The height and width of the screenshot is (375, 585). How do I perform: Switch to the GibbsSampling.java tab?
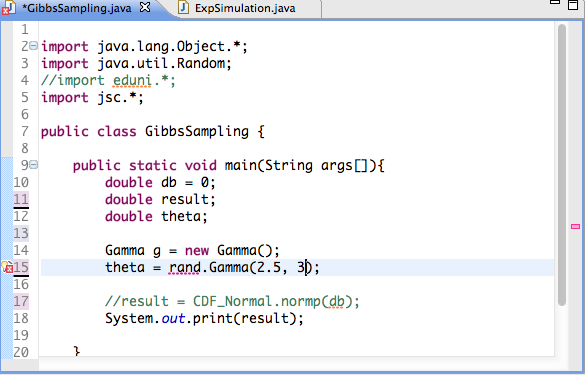[x=77, y=8]
